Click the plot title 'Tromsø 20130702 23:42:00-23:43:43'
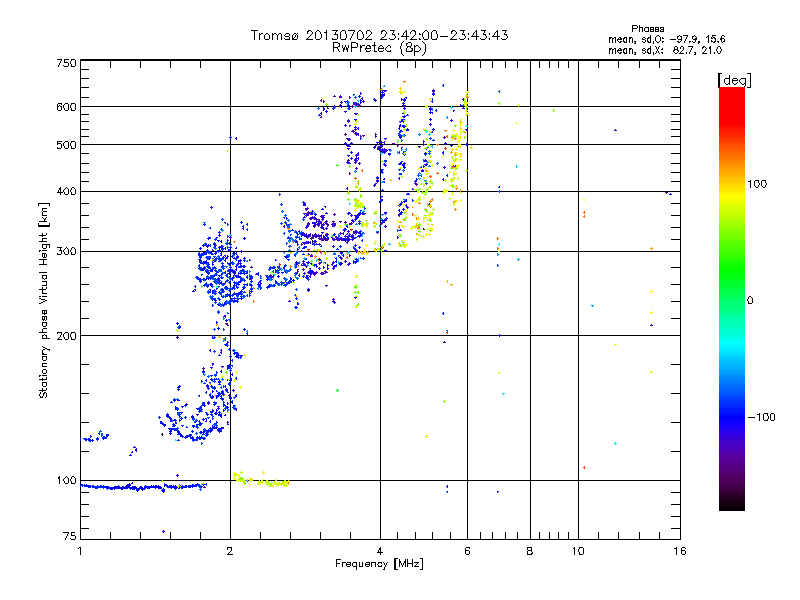The height and width of the screenshot is (600, 800). pos(379,35)
